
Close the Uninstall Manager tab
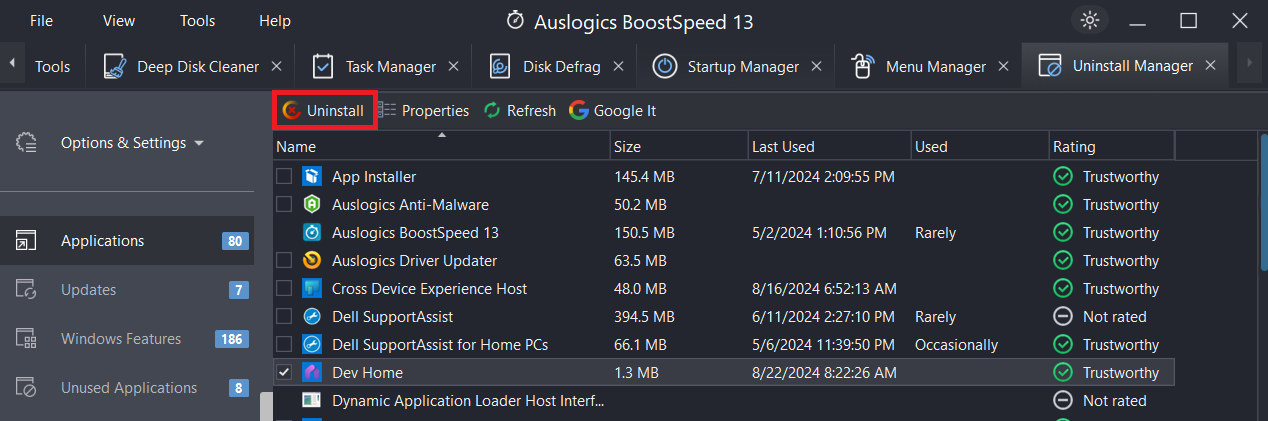pos(1210,66)
